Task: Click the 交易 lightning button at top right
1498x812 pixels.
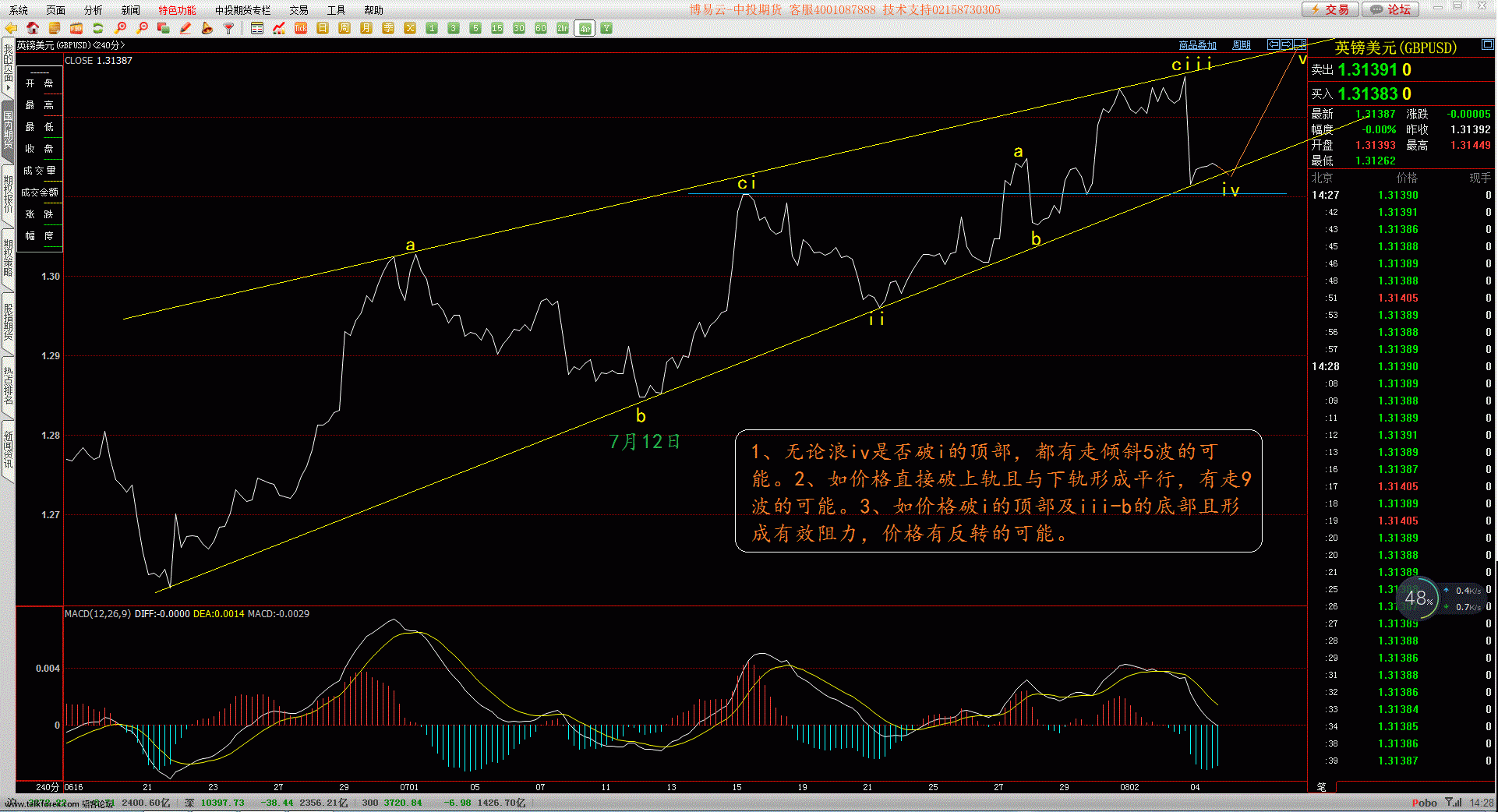Action: (1330, 9)
